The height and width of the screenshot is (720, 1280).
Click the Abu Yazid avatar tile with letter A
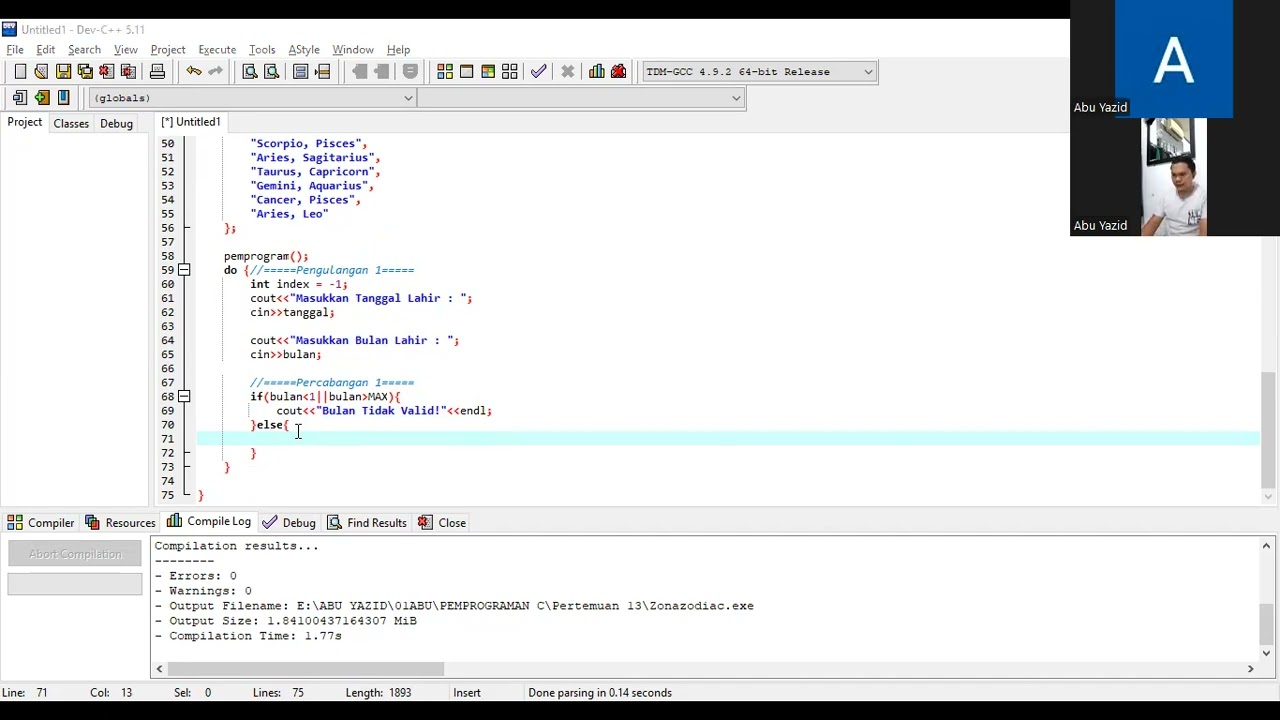coord(1174,59)
